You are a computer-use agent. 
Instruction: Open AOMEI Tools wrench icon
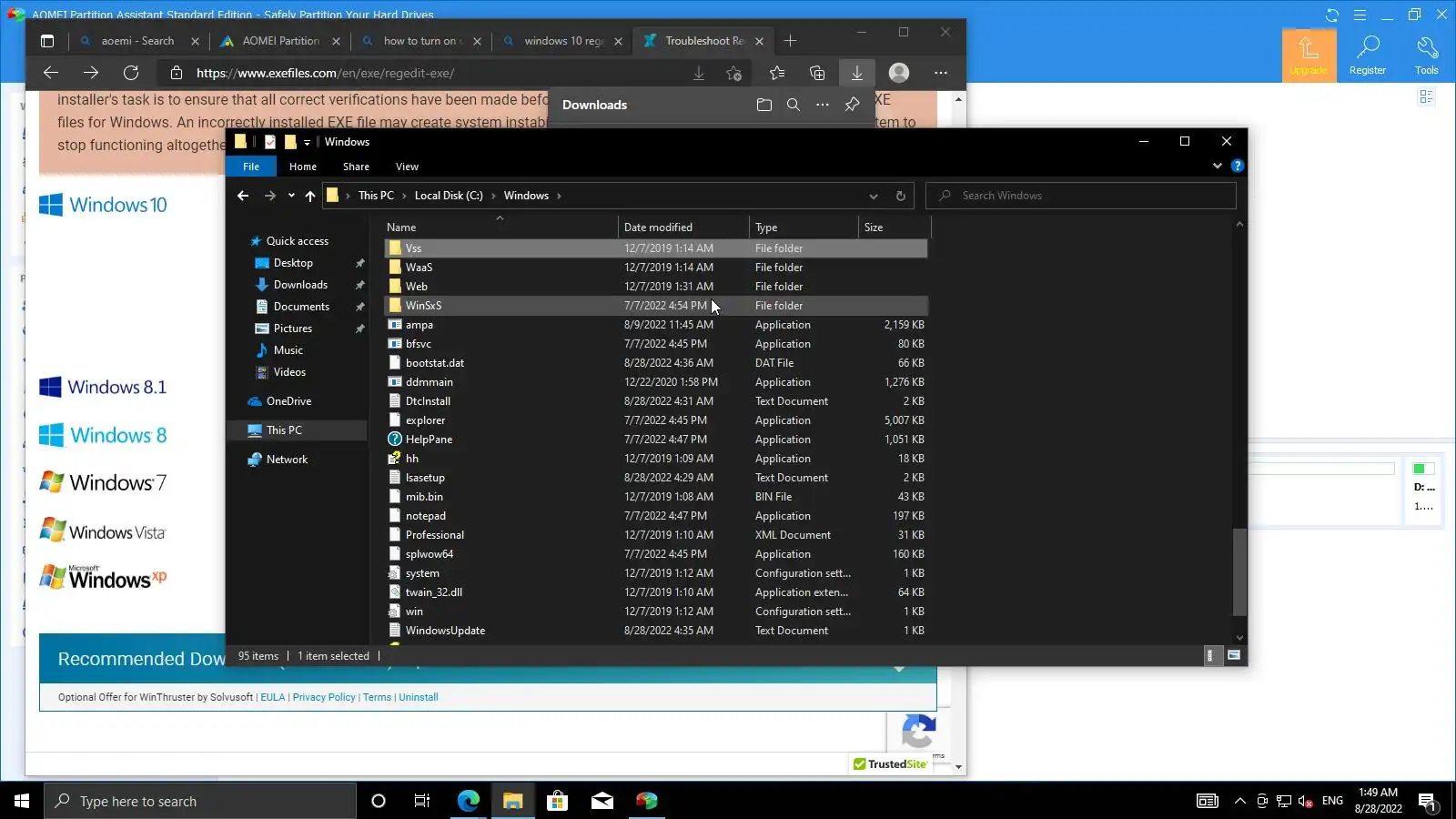tap(1427, 56)
